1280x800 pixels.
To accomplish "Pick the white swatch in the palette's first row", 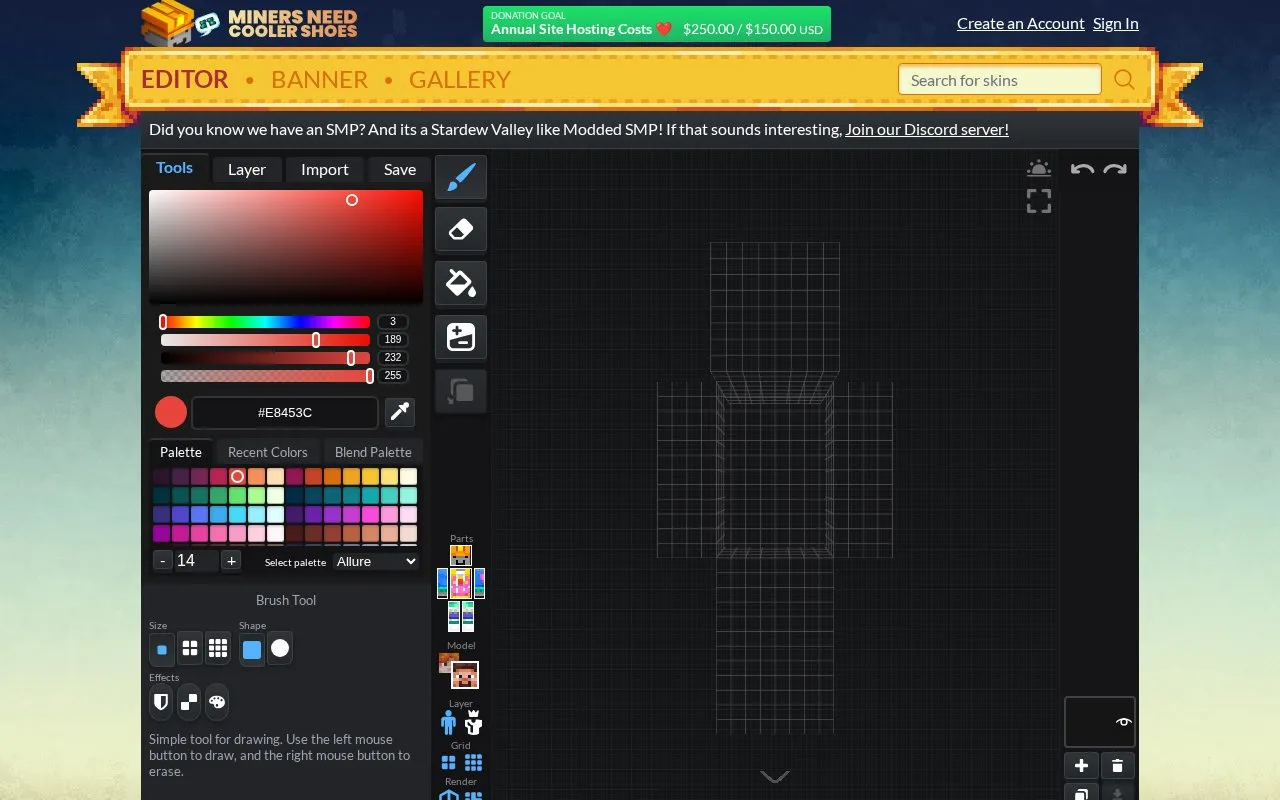I will 408,476.
